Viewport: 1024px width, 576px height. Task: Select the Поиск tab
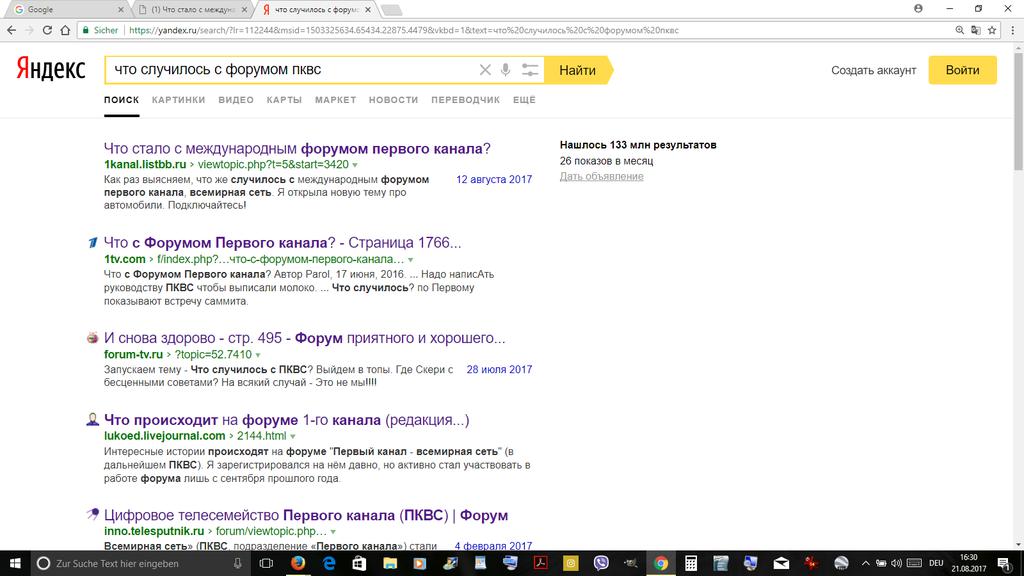pos(121,100)
